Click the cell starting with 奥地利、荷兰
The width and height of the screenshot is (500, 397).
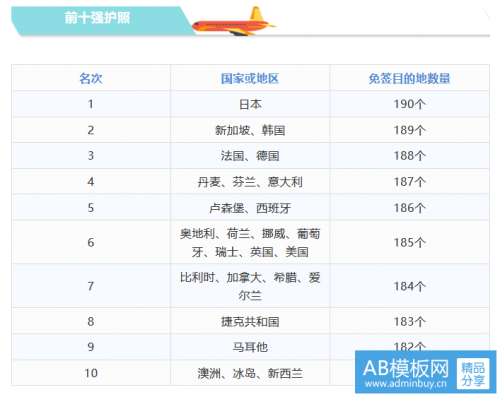(250, 242)
